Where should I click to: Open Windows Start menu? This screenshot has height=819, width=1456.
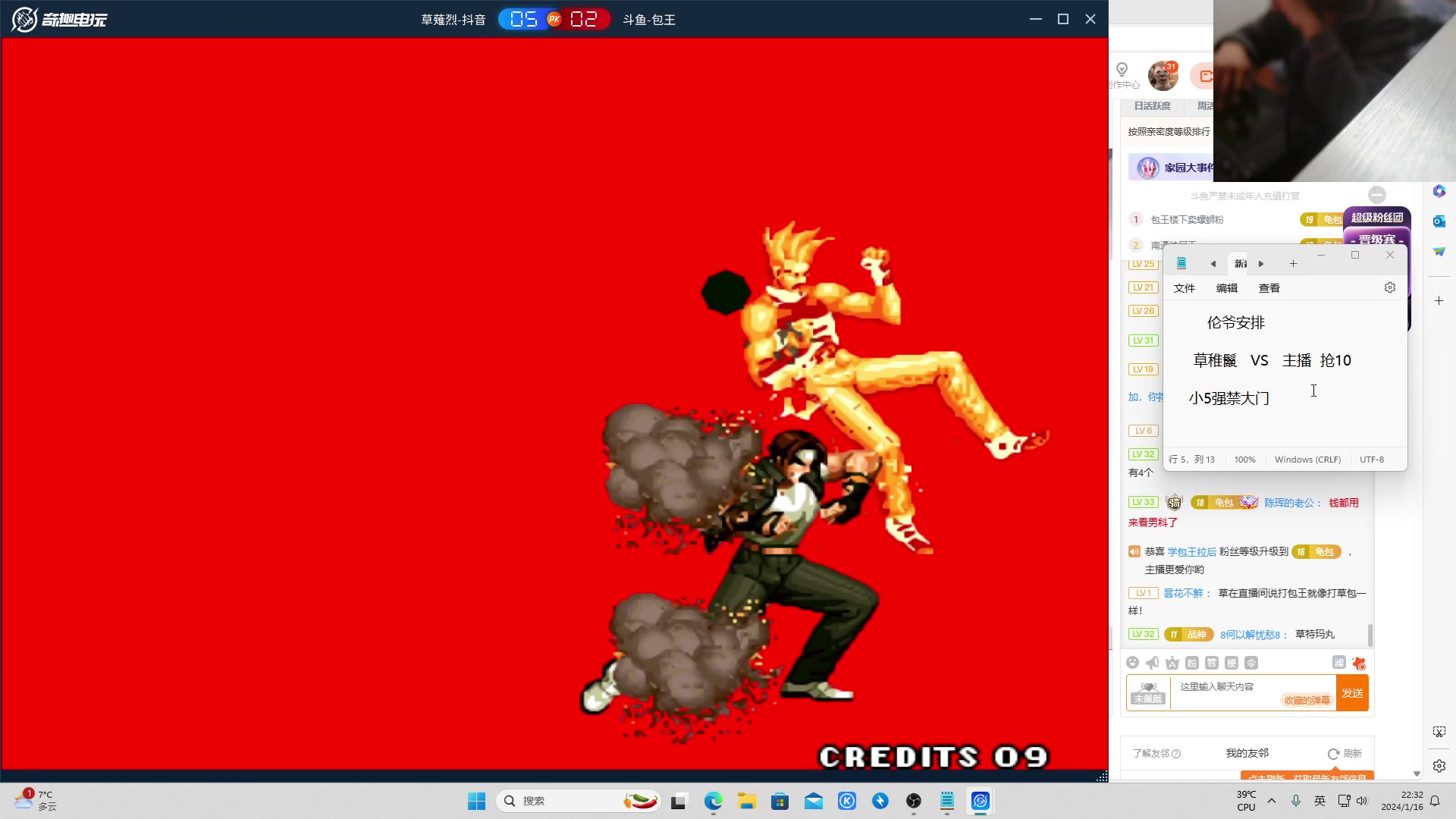[477, 801]
